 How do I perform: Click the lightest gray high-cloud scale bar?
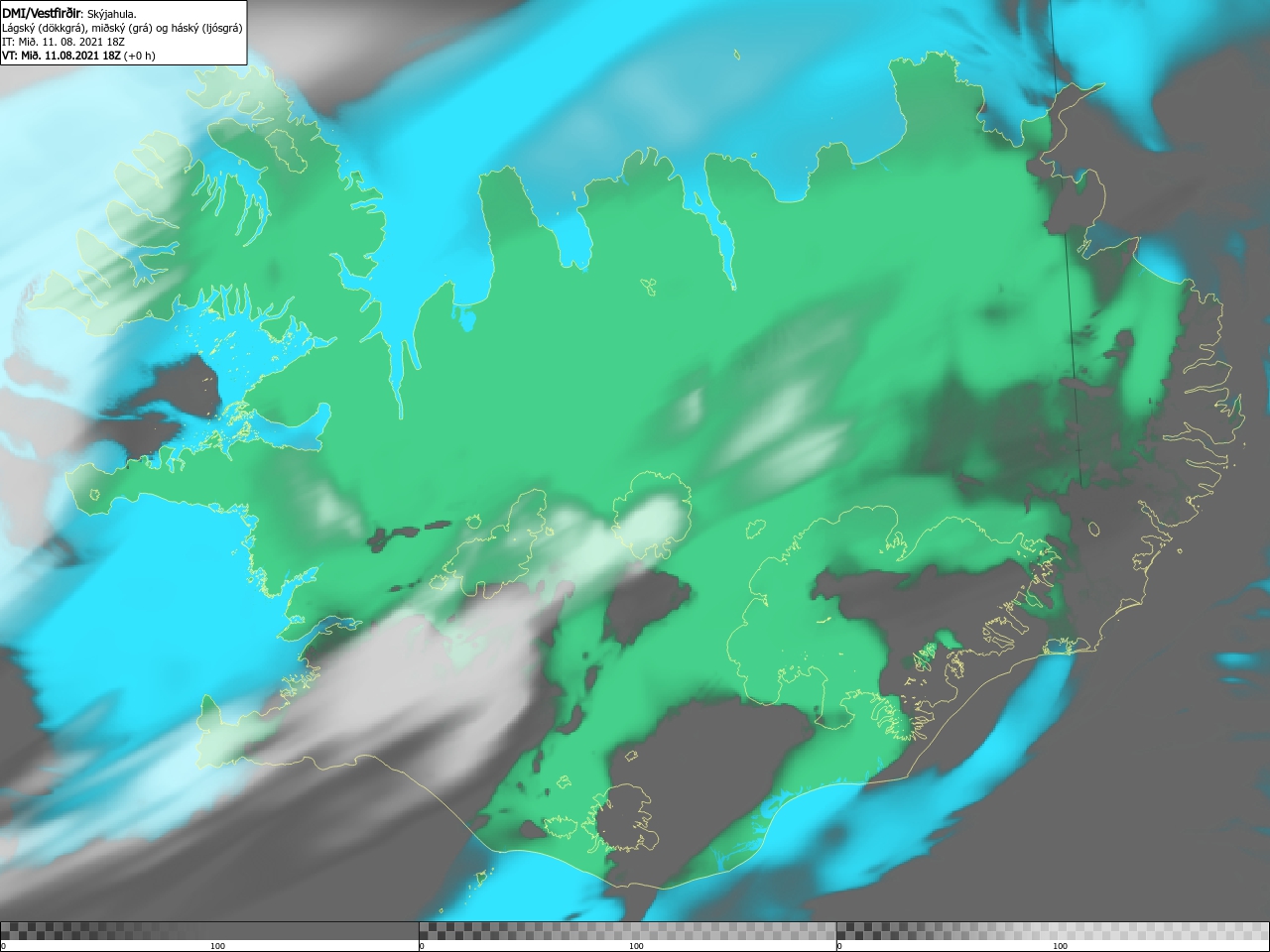(1053, 931)
